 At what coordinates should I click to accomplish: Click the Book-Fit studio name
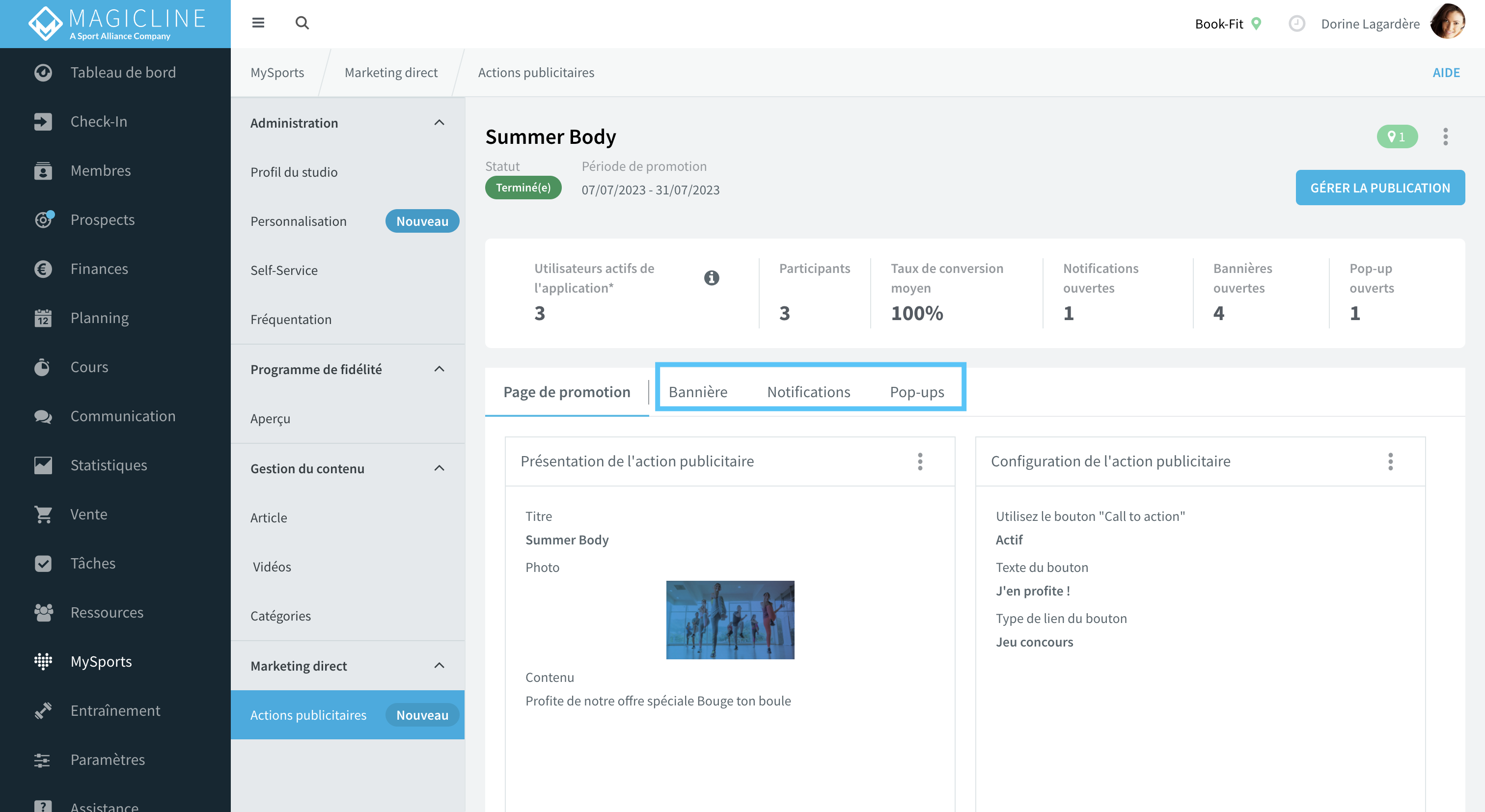coord(1219,24)
